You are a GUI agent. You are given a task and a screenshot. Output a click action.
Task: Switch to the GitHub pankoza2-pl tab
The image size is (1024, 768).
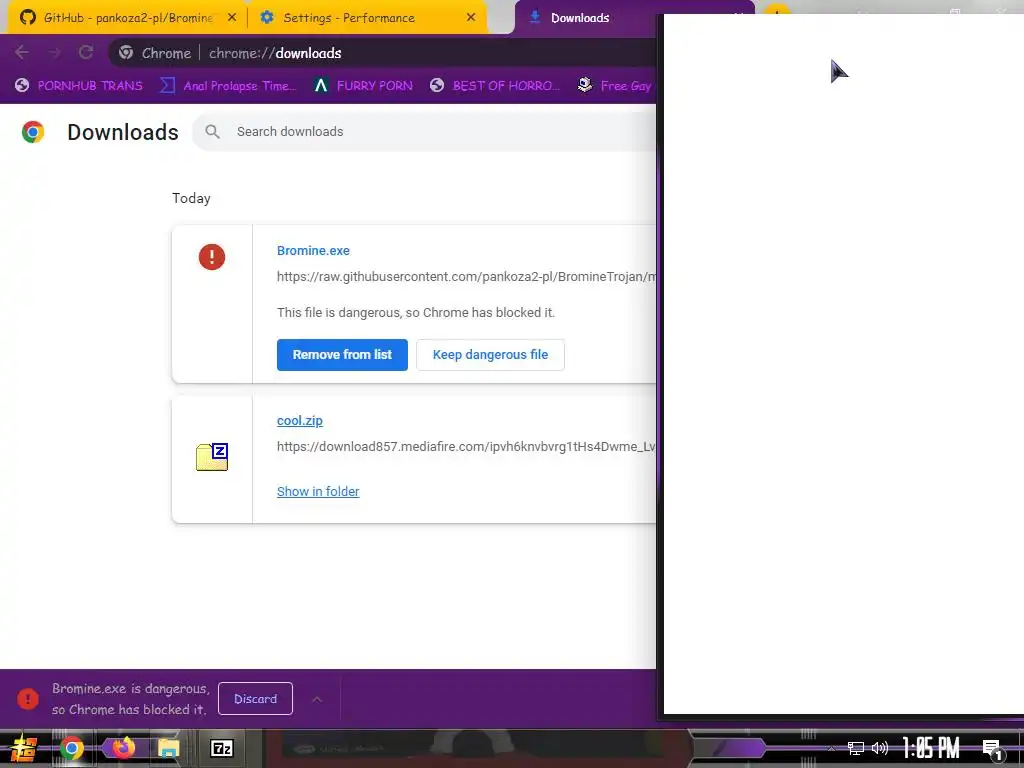[x=128, y=18]
